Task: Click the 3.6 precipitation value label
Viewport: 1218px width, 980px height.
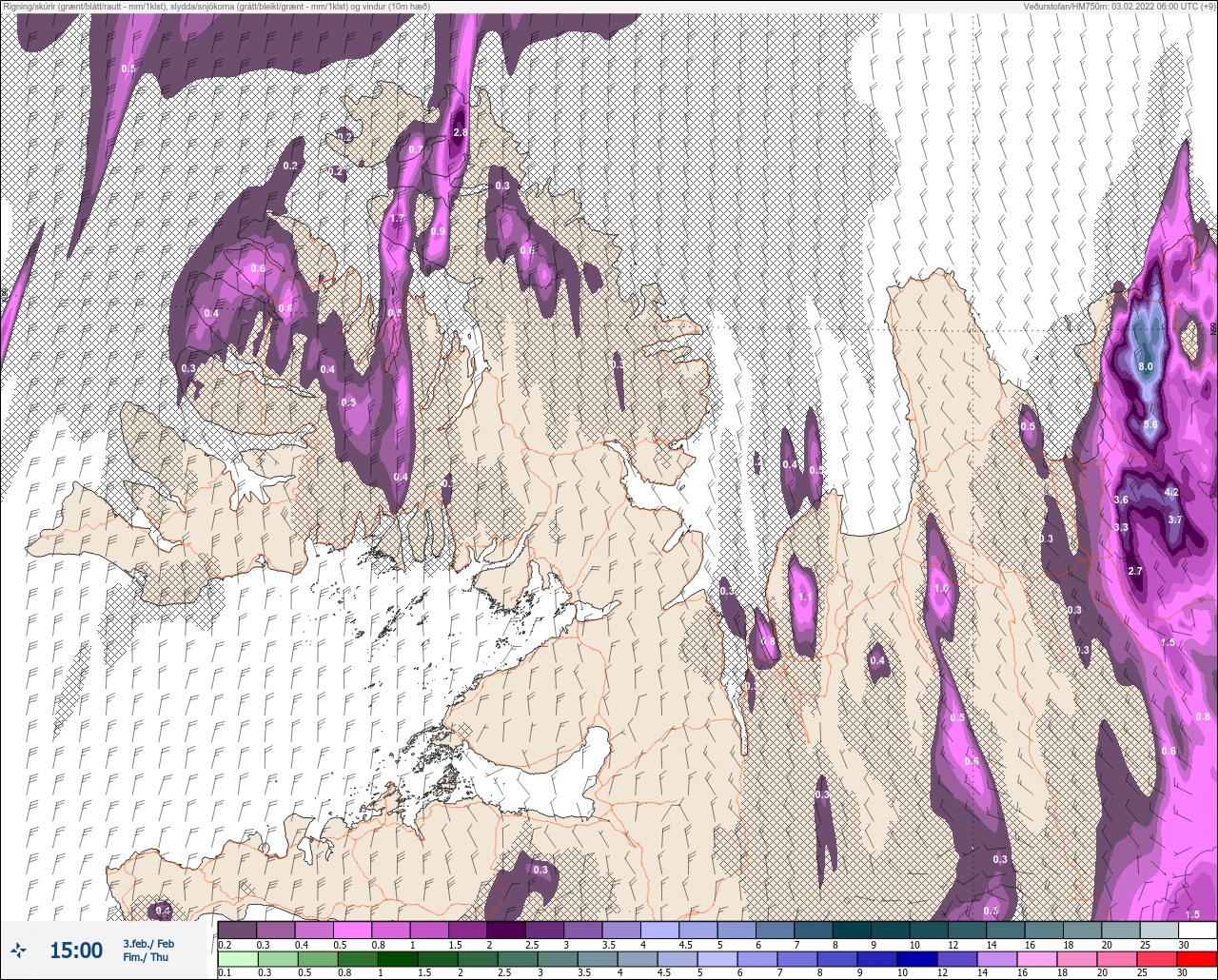Action: tap(1121, 500)
